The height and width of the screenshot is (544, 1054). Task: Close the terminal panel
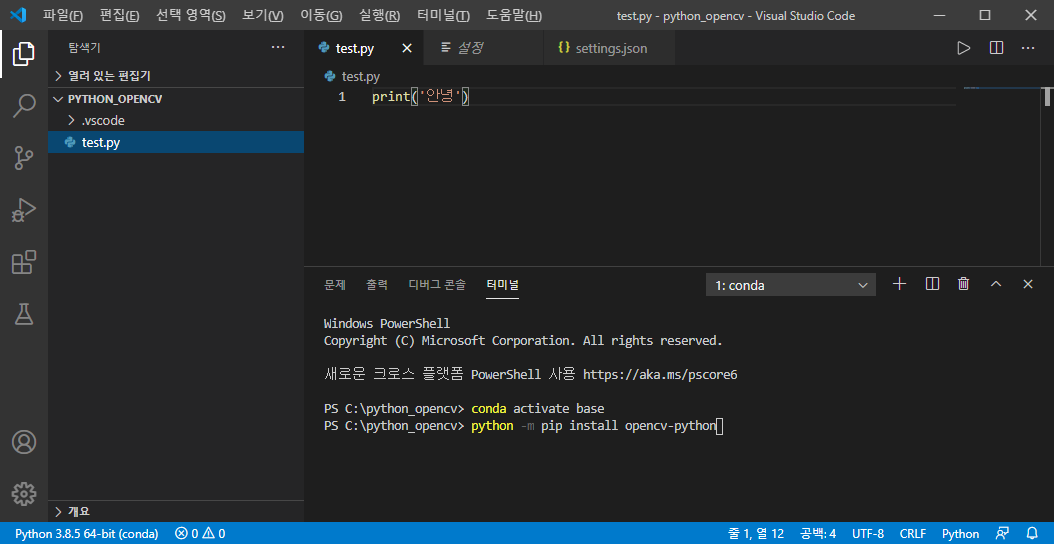pyautogui.click(x=1028, y=284)
